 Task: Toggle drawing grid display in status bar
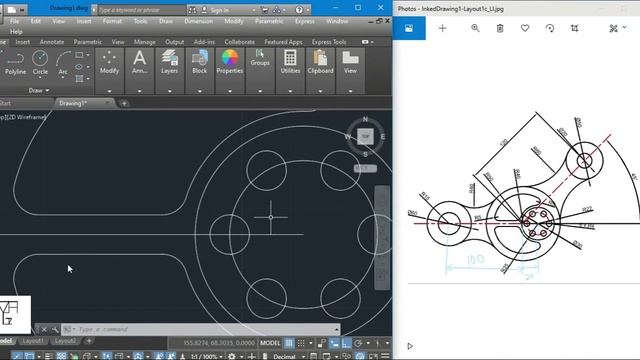coord(289,343)
